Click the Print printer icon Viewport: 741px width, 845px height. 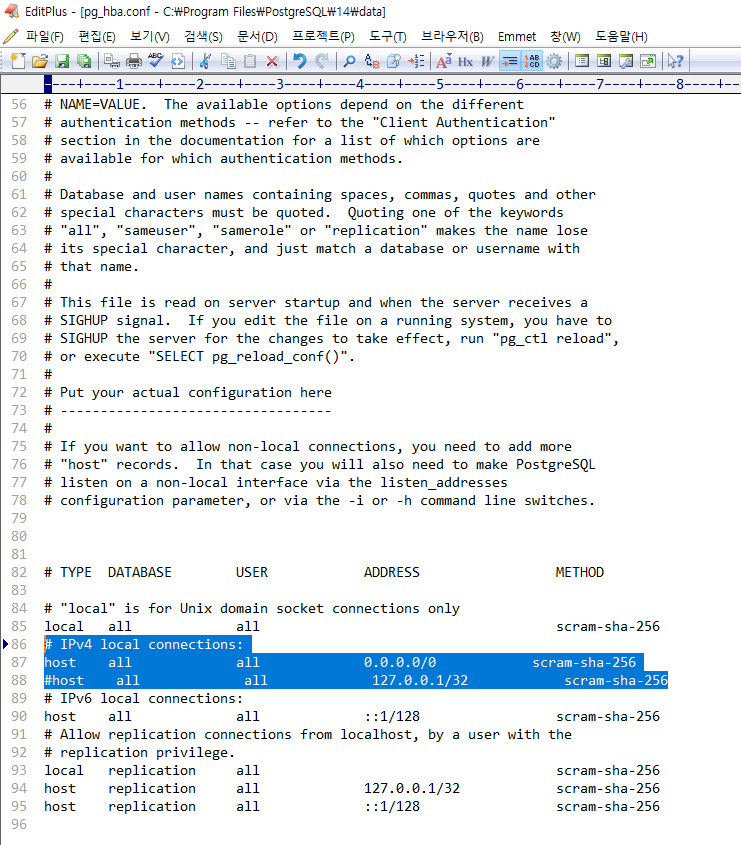[134, 61]
